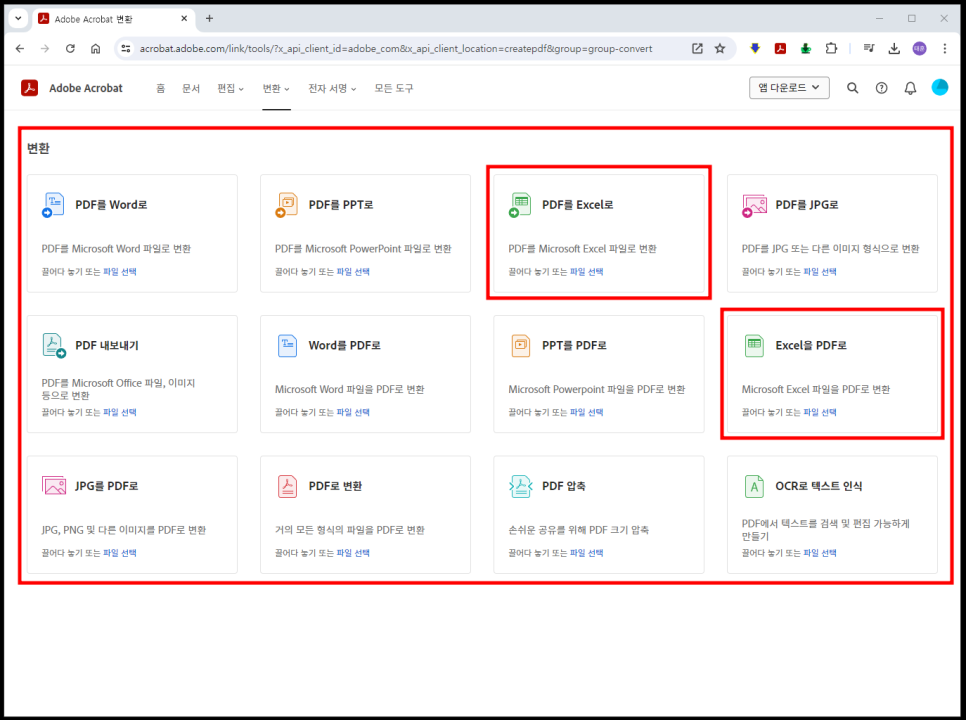Click 파일 선택 in PDF를 JPG로 card
Image resolution: width=966 pixels, height=720 pixels.
coord(820,272)
